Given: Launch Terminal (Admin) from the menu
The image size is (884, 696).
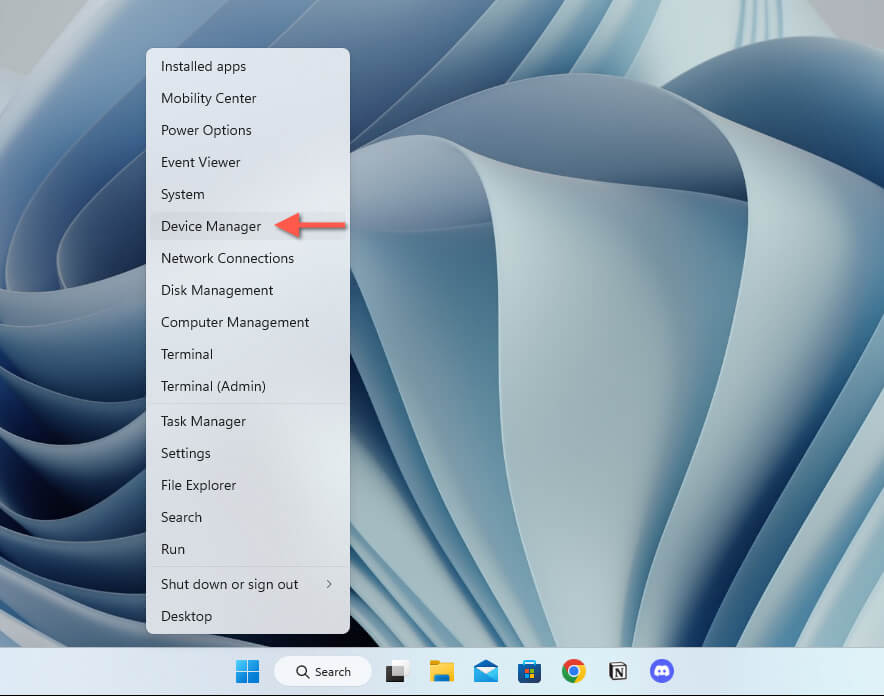Looking at the screenshot, I should pos(213,386).
